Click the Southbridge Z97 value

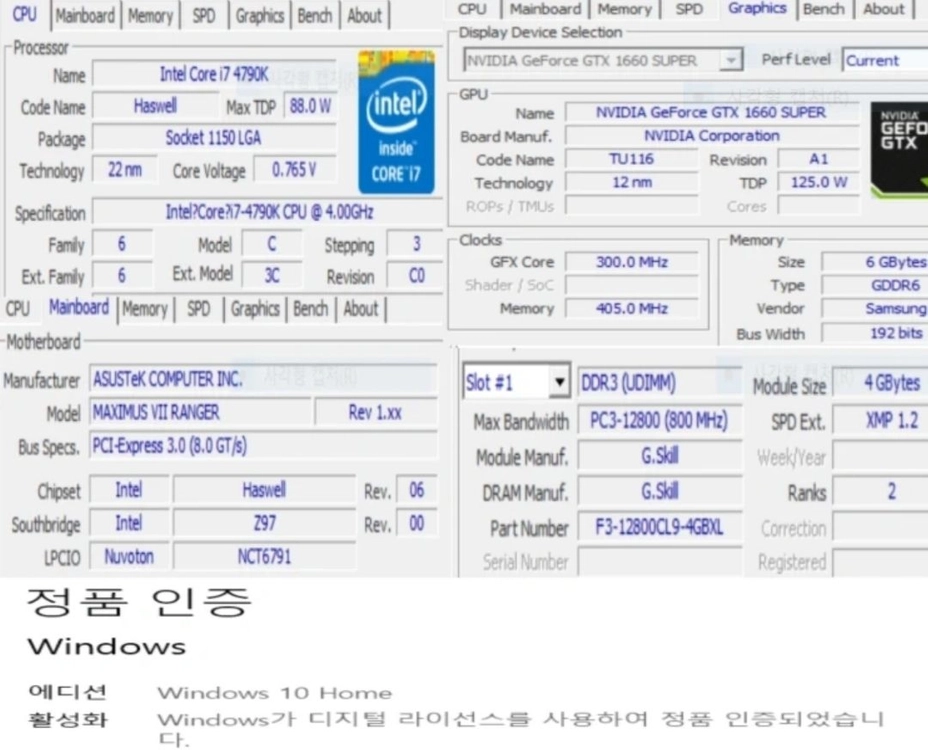tap(264, 523)
